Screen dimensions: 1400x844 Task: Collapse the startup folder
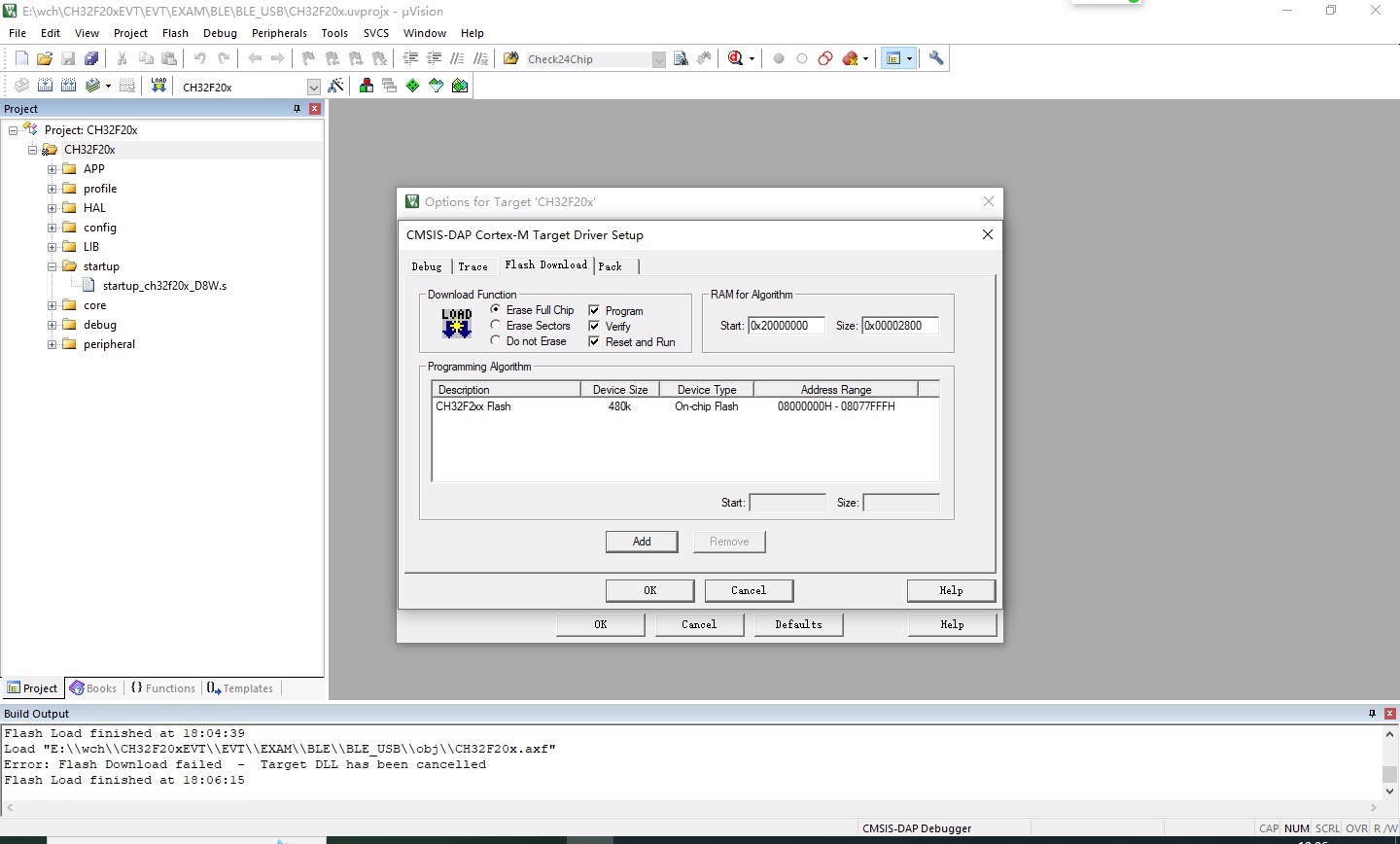[52, 265]
